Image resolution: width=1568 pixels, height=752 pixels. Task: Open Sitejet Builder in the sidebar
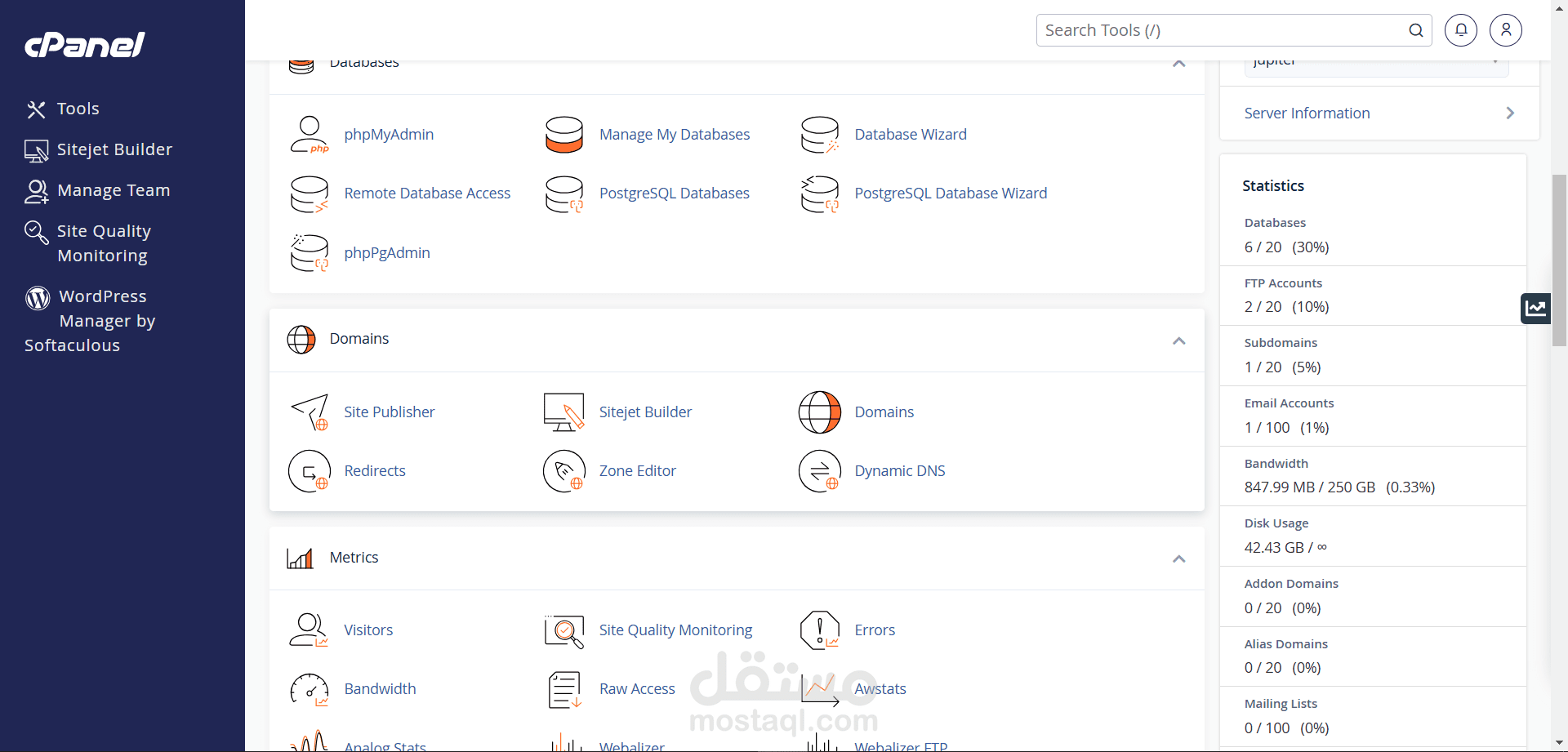(99, 149)
